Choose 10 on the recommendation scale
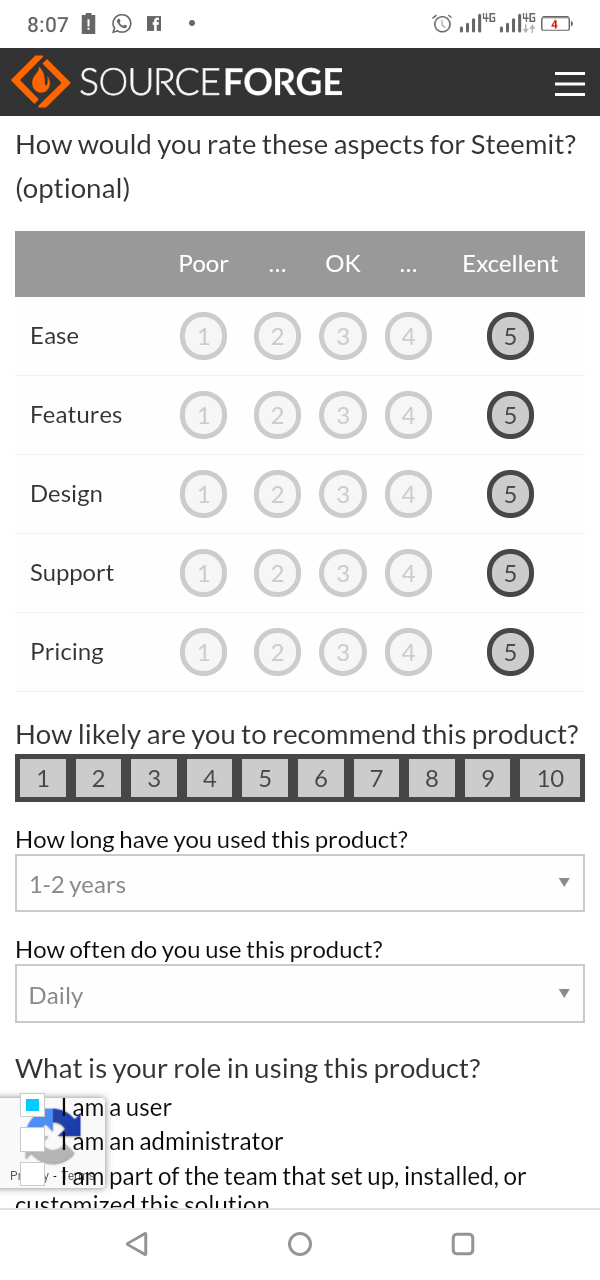This screenshot has height=1280, width=600. tap(550, 779)
